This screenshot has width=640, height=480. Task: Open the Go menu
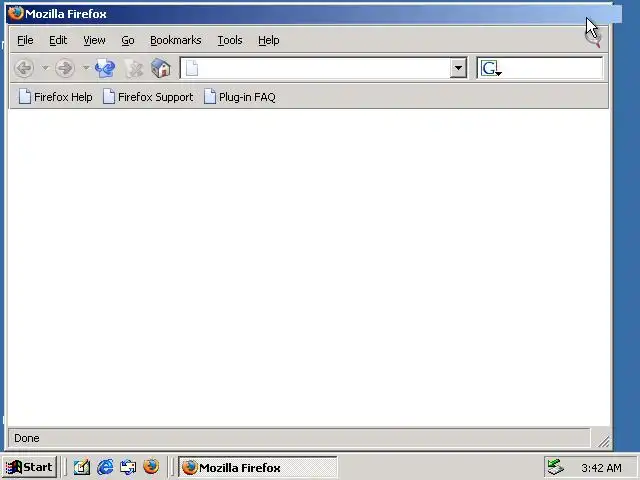[128, 40]
